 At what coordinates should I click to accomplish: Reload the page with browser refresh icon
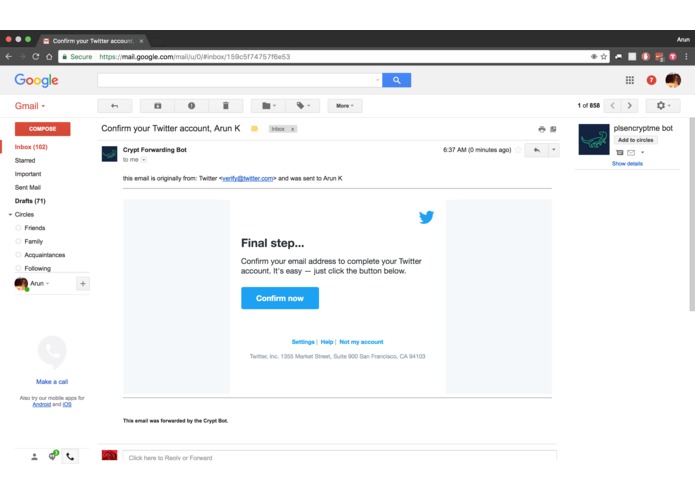35,57
